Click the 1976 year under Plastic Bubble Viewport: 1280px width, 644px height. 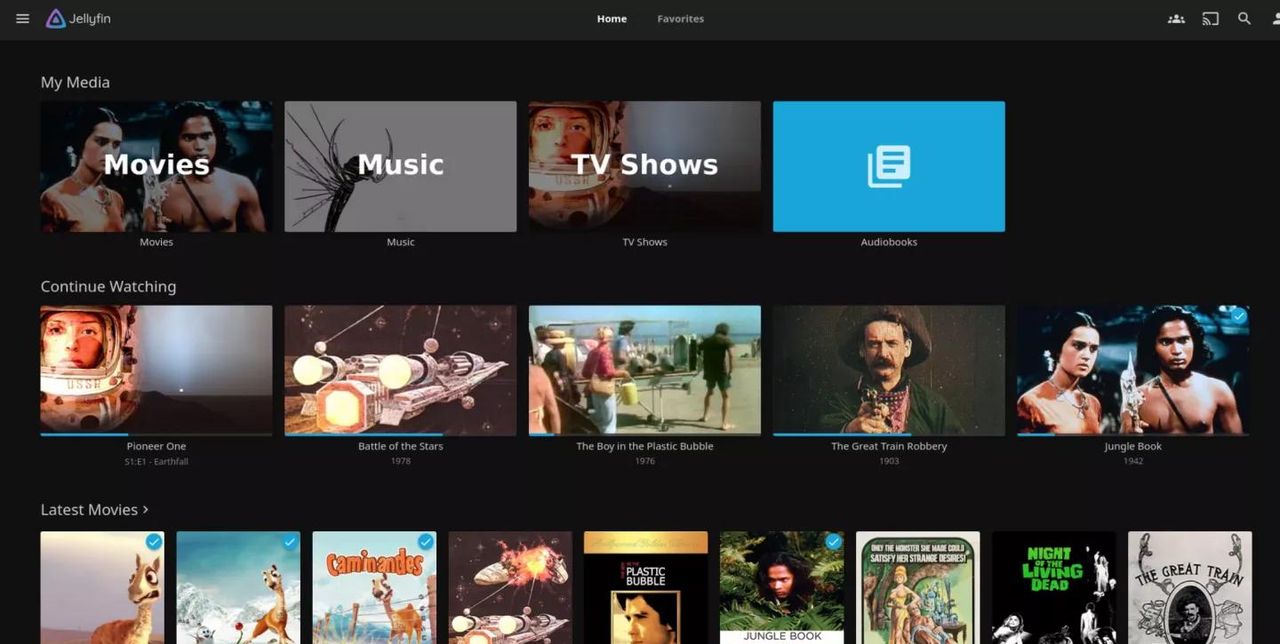click(645, 462)
